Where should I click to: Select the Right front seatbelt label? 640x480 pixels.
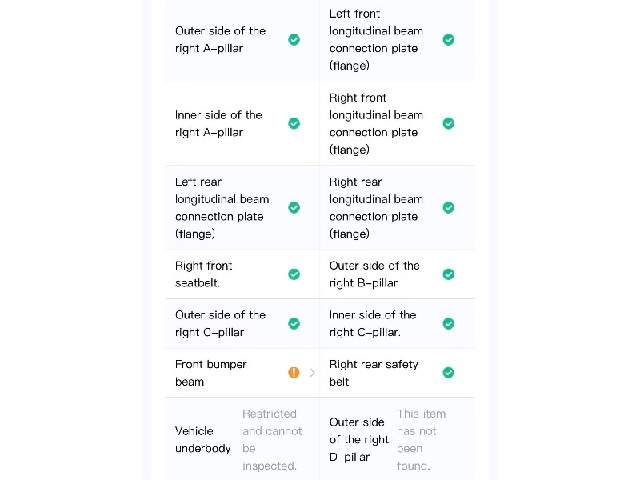204,274
